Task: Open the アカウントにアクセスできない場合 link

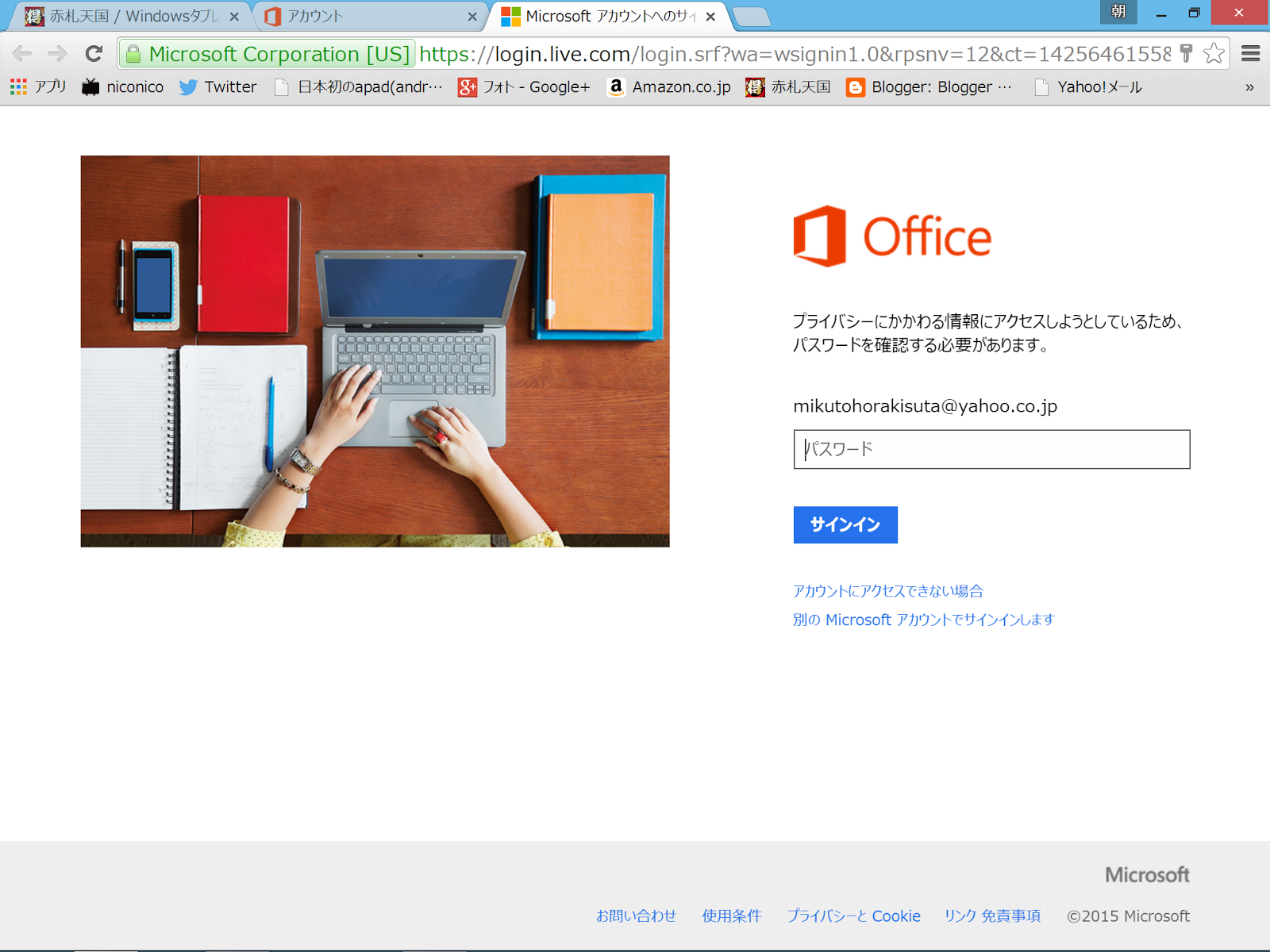Action: coord(888,591)
